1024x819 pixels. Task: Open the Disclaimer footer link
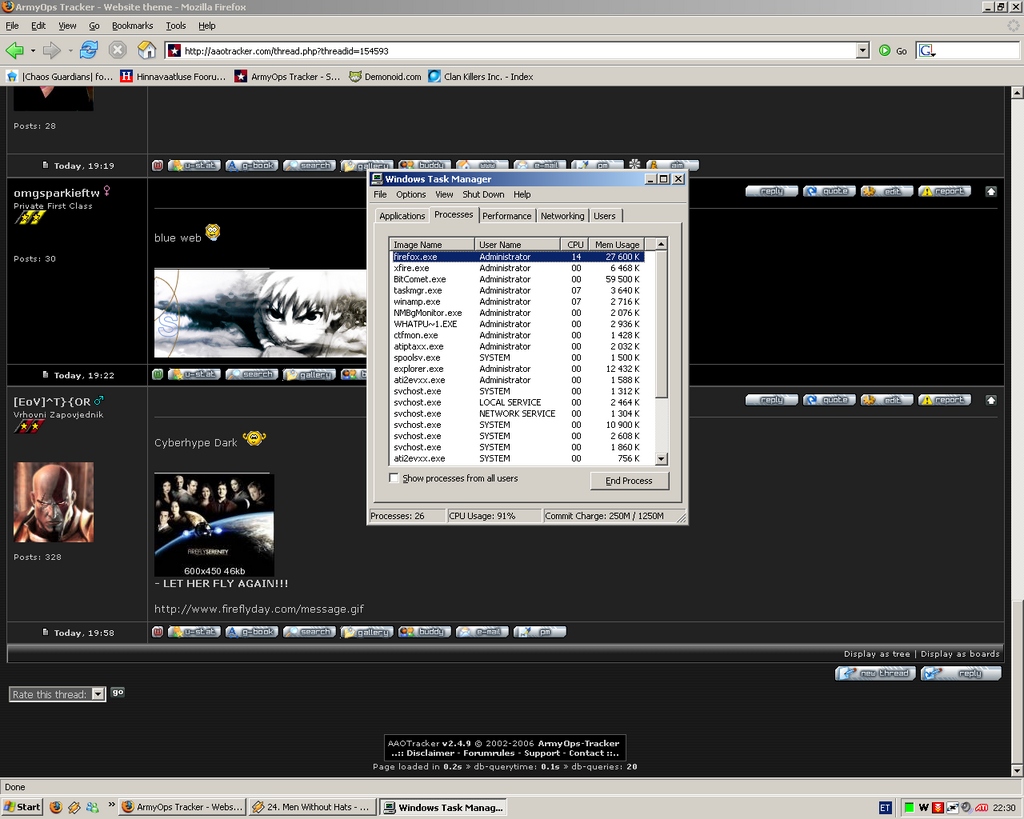[x=430, y=753]
